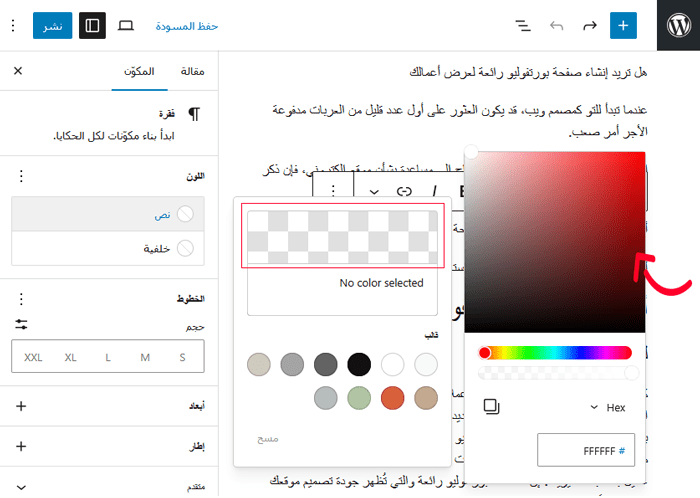Switch to the المكوّن tab
Viewport: 700px width, 498px height.
[139, 71]
